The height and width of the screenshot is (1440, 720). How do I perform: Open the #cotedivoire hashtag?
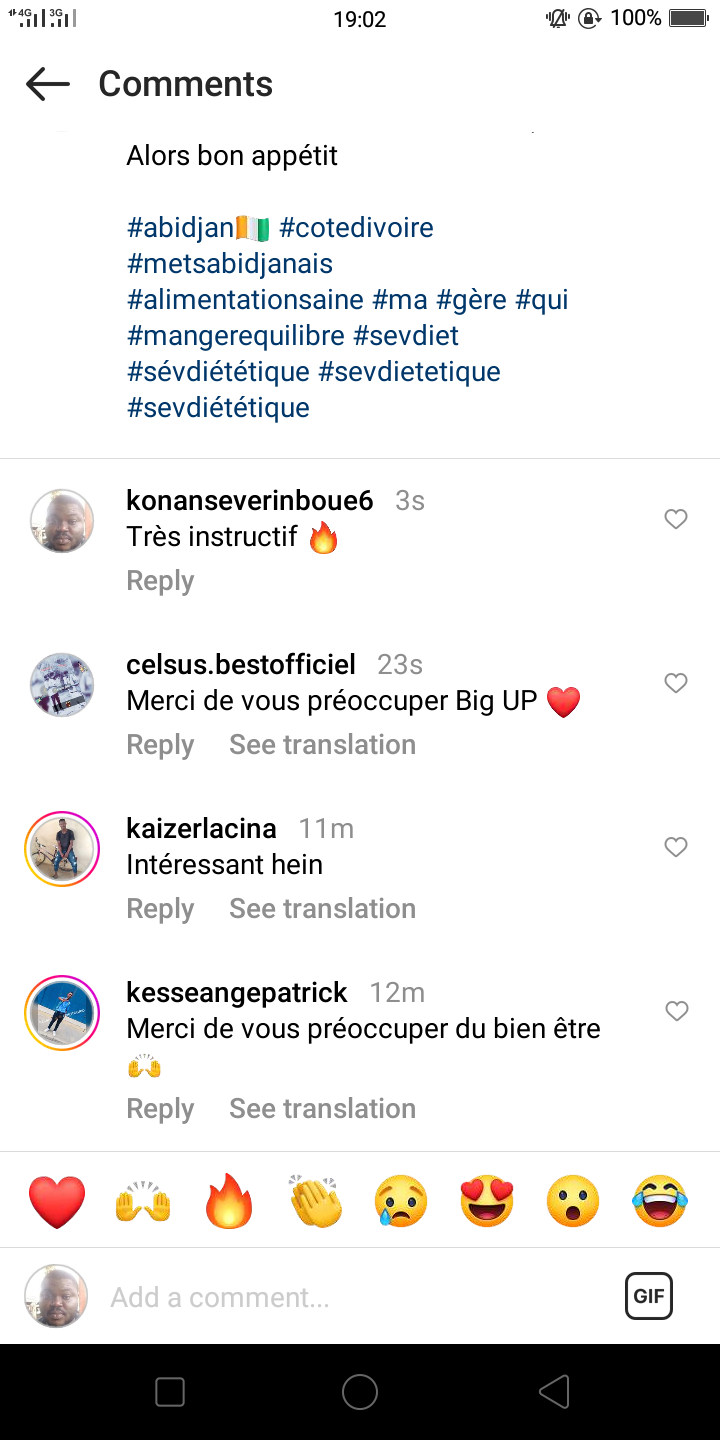[x=356, y=228]
